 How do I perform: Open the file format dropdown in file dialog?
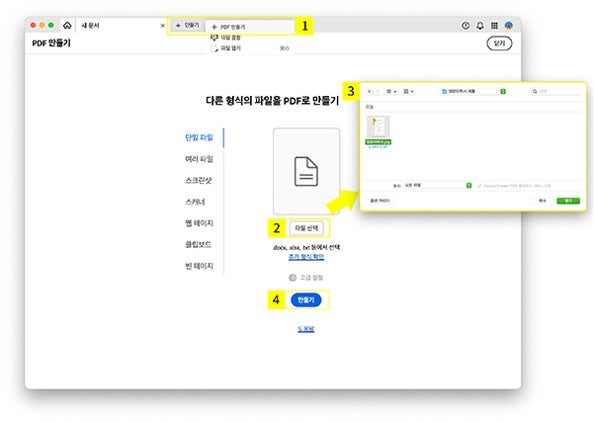coord(438,185)
